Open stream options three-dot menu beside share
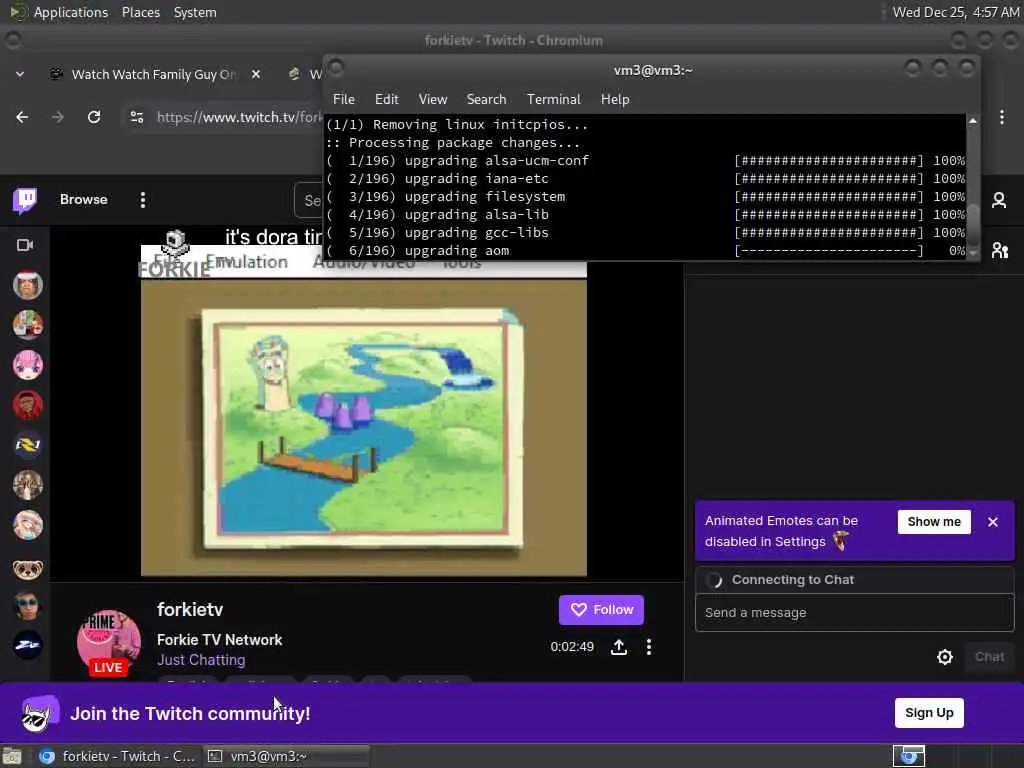1024x768 pixels. (x=648, y=647)
